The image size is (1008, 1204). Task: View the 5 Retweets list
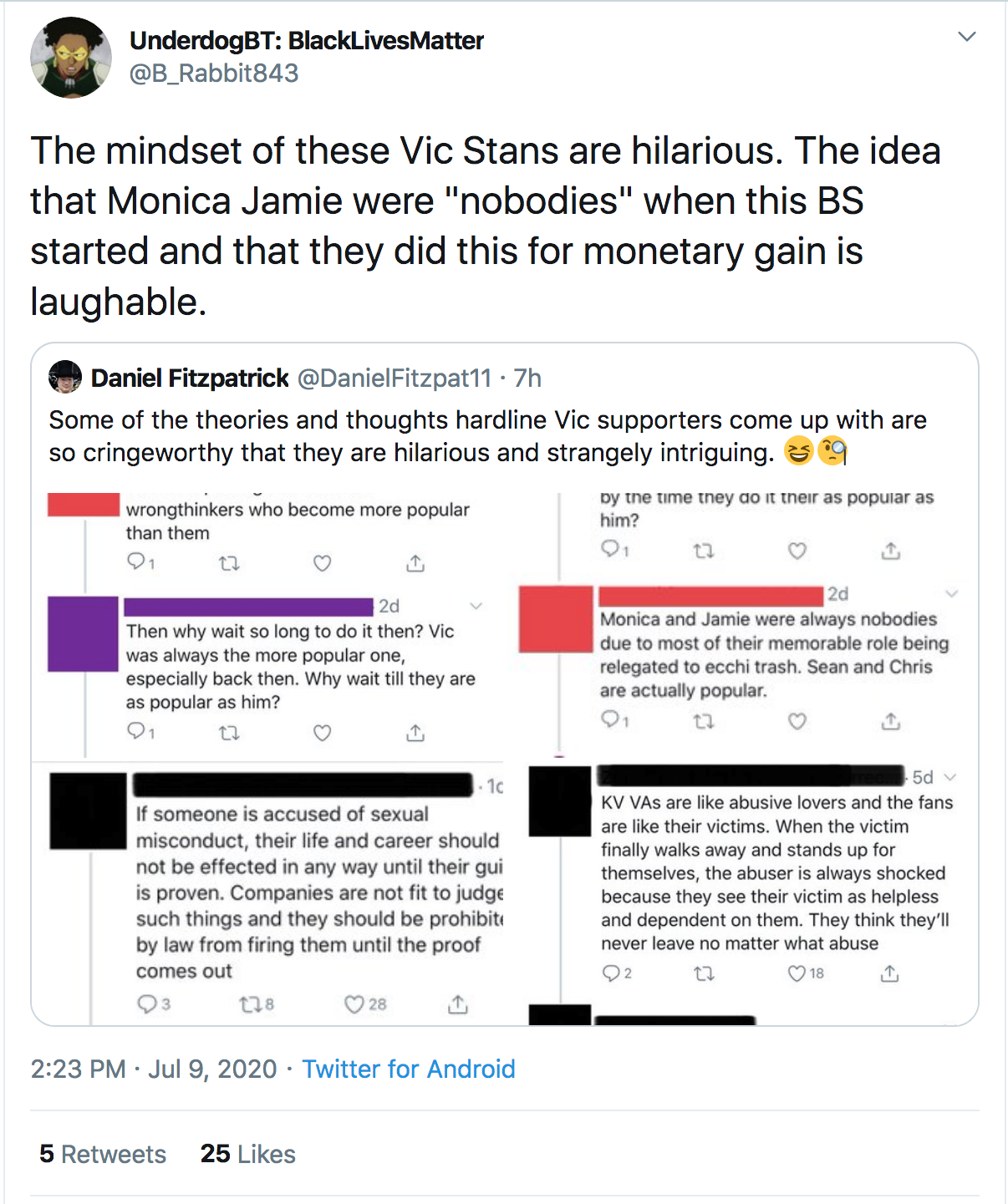pyautogui.click(x=103, y=1154)
